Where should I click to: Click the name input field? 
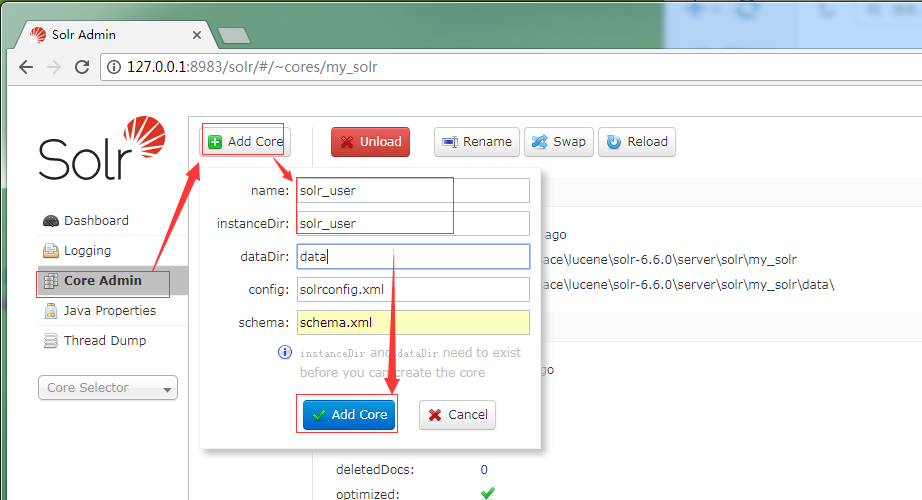[x=413, y=191]
